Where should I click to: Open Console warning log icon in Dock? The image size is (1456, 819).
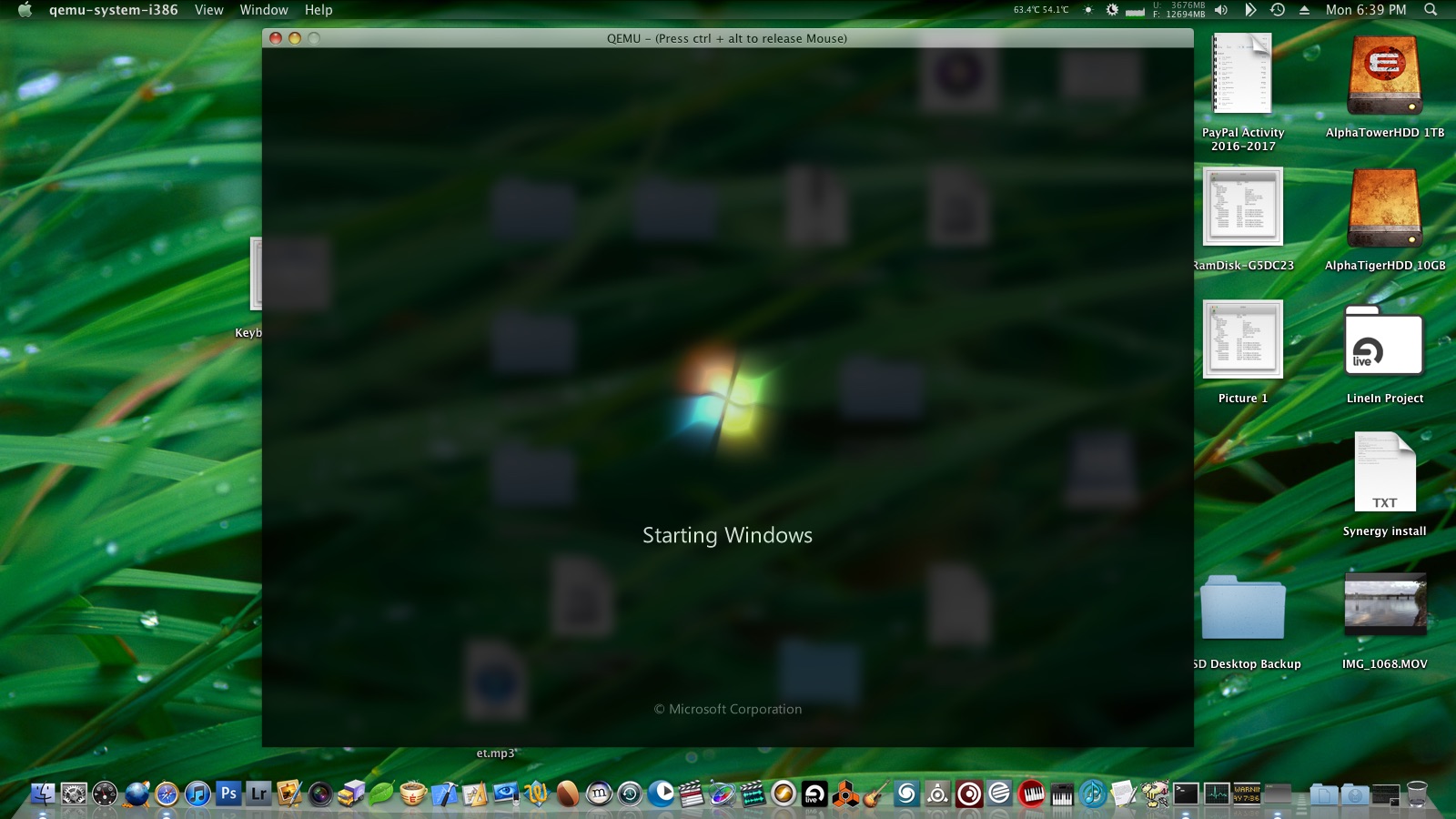(1248, 794)
